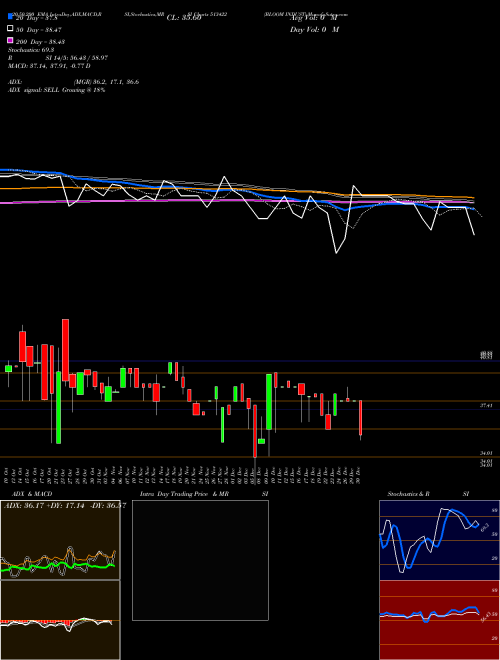
Task: Click the 'Stochastics & RSI' panel title
Action: (428, 494)
